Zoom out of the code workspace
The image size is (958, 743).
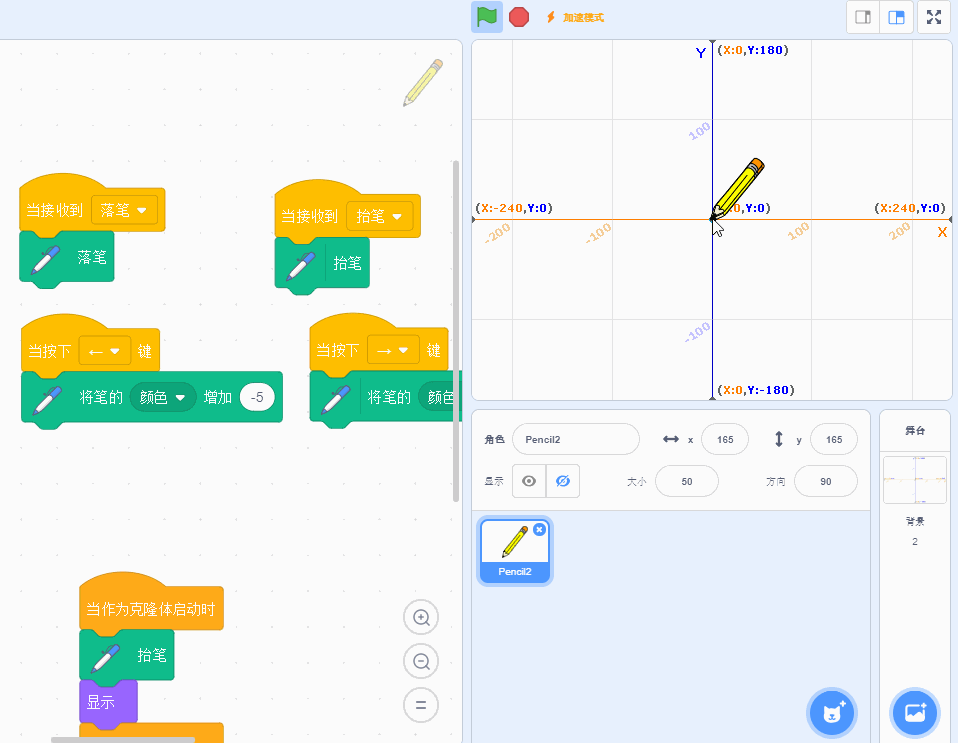pyautogui.click(x=421, y=661)
